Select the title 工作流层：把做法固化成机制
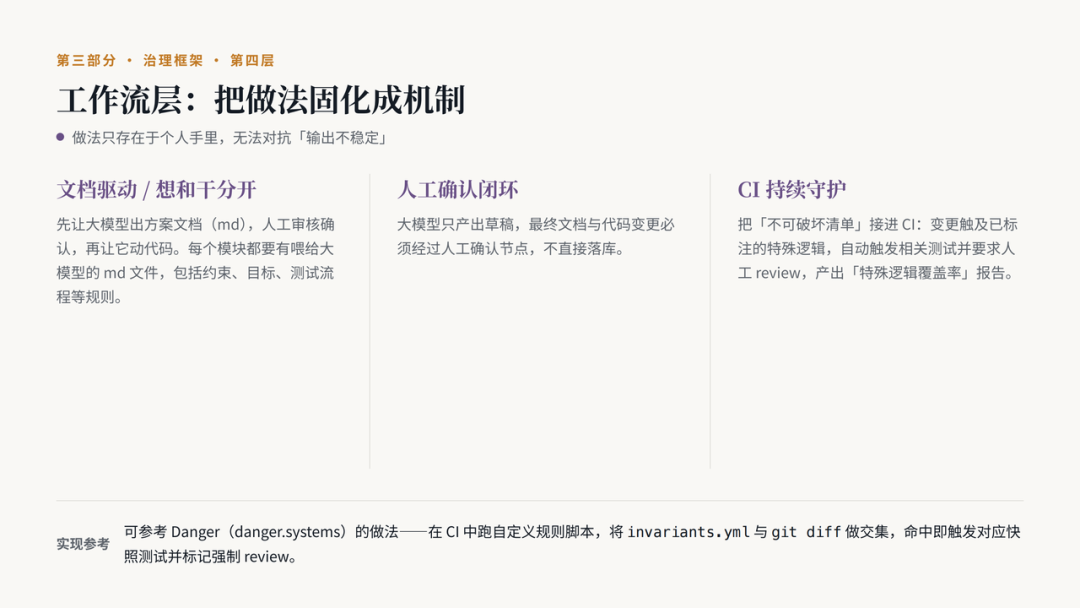Viewport: 1080px width, 608px height. pyautogui.click(x=261, y=100)
